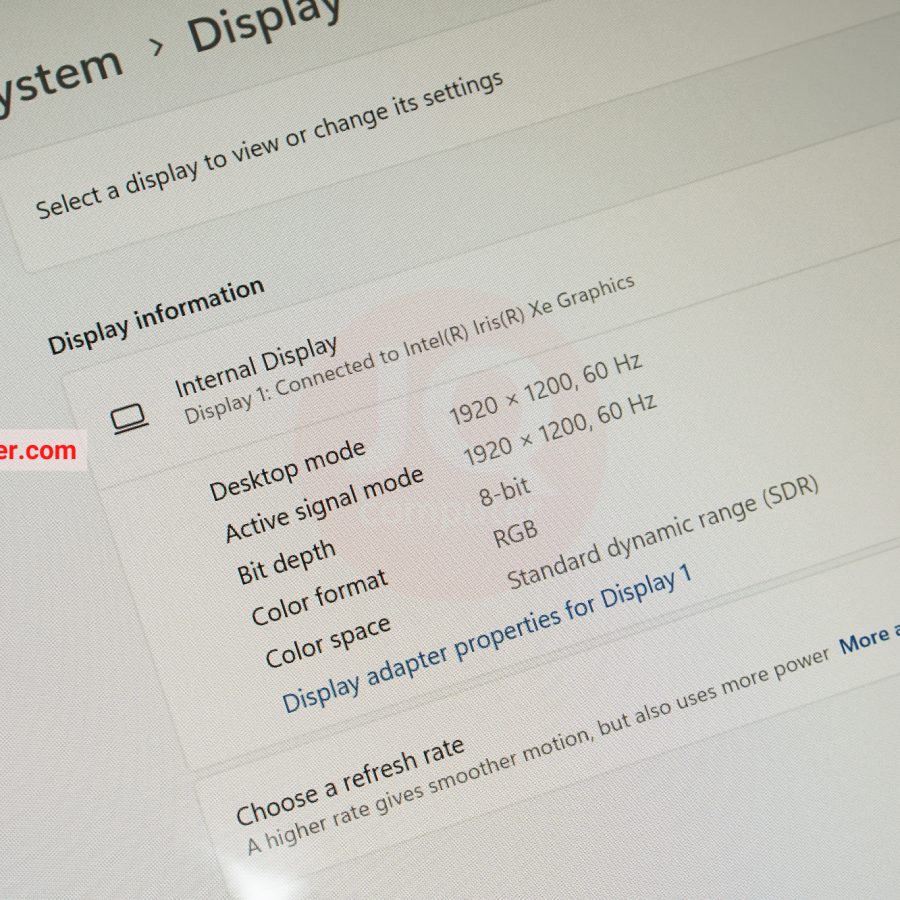
Task: Select the 'Internal Display' title text
Action: [256, 367]
